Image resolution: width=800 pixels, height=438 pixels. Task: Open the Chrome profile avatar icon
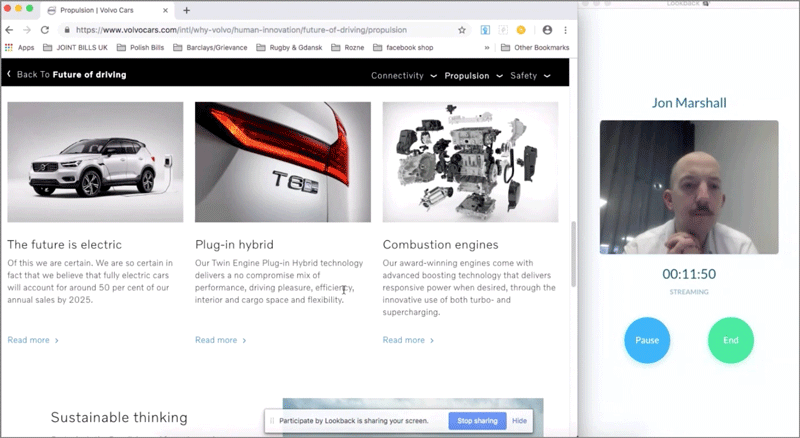click(547, 30)
